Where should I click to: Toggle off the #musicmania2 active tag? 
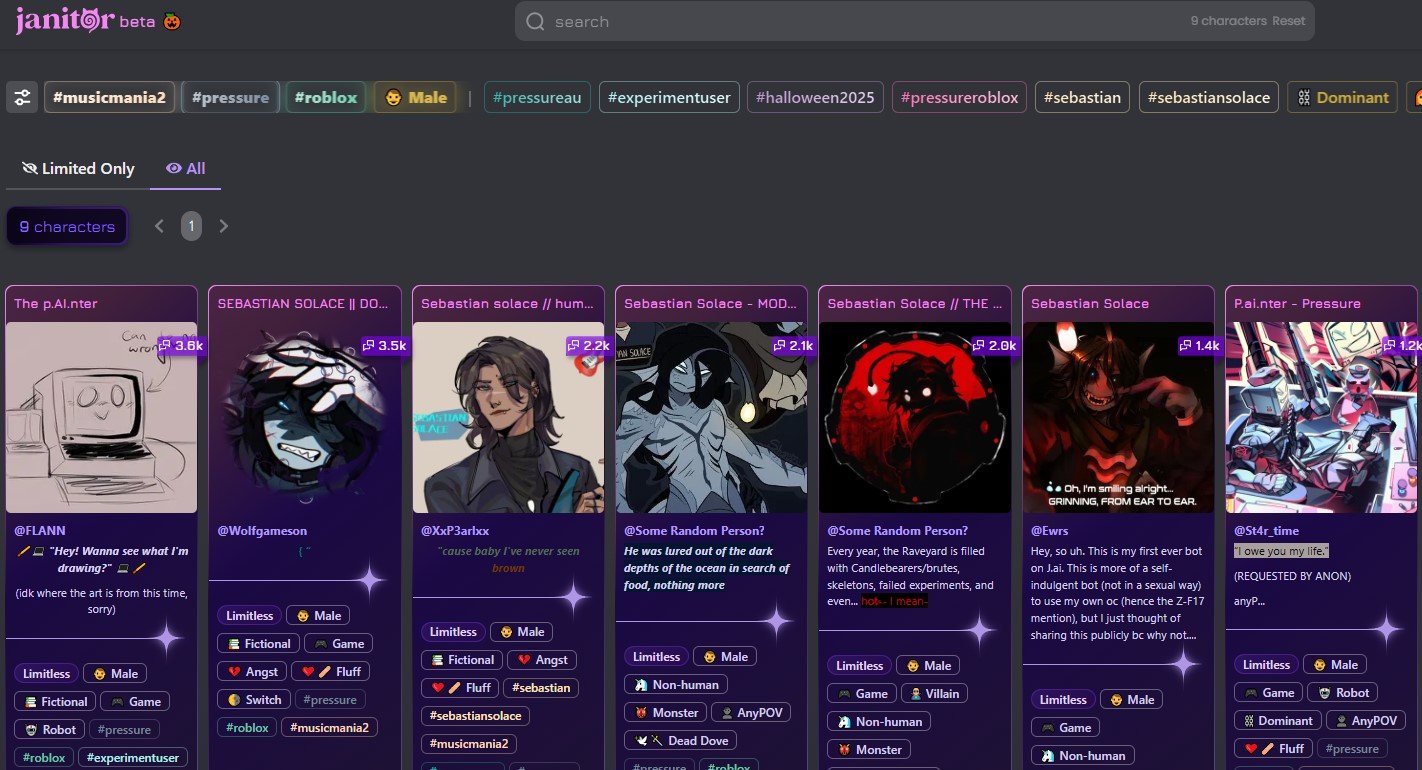(x=109, y=98)
